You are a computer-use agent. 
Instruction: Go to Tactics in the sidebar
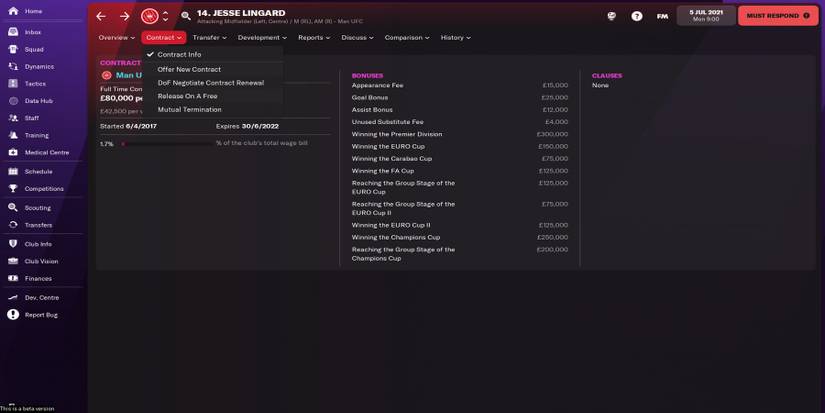35,84
